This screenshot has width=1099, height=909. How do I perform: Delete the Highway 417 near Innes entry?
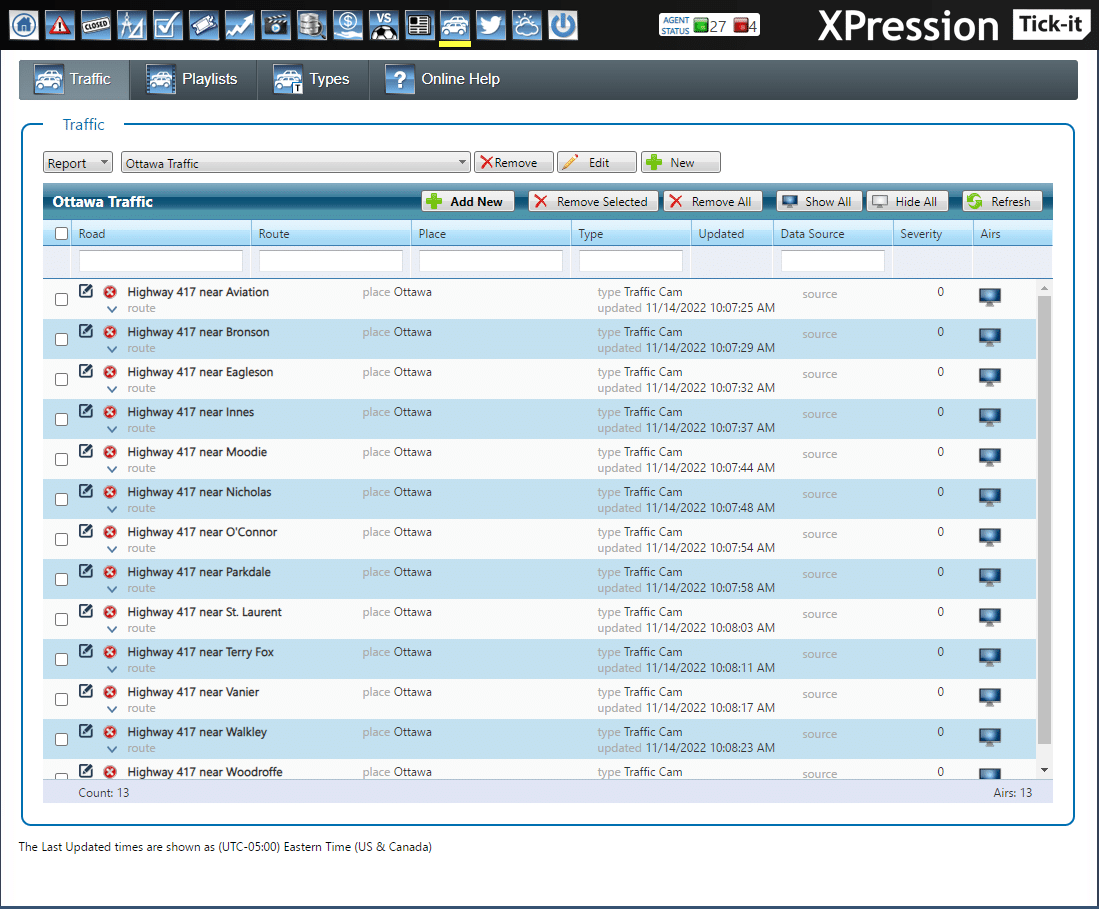[110, 411]
